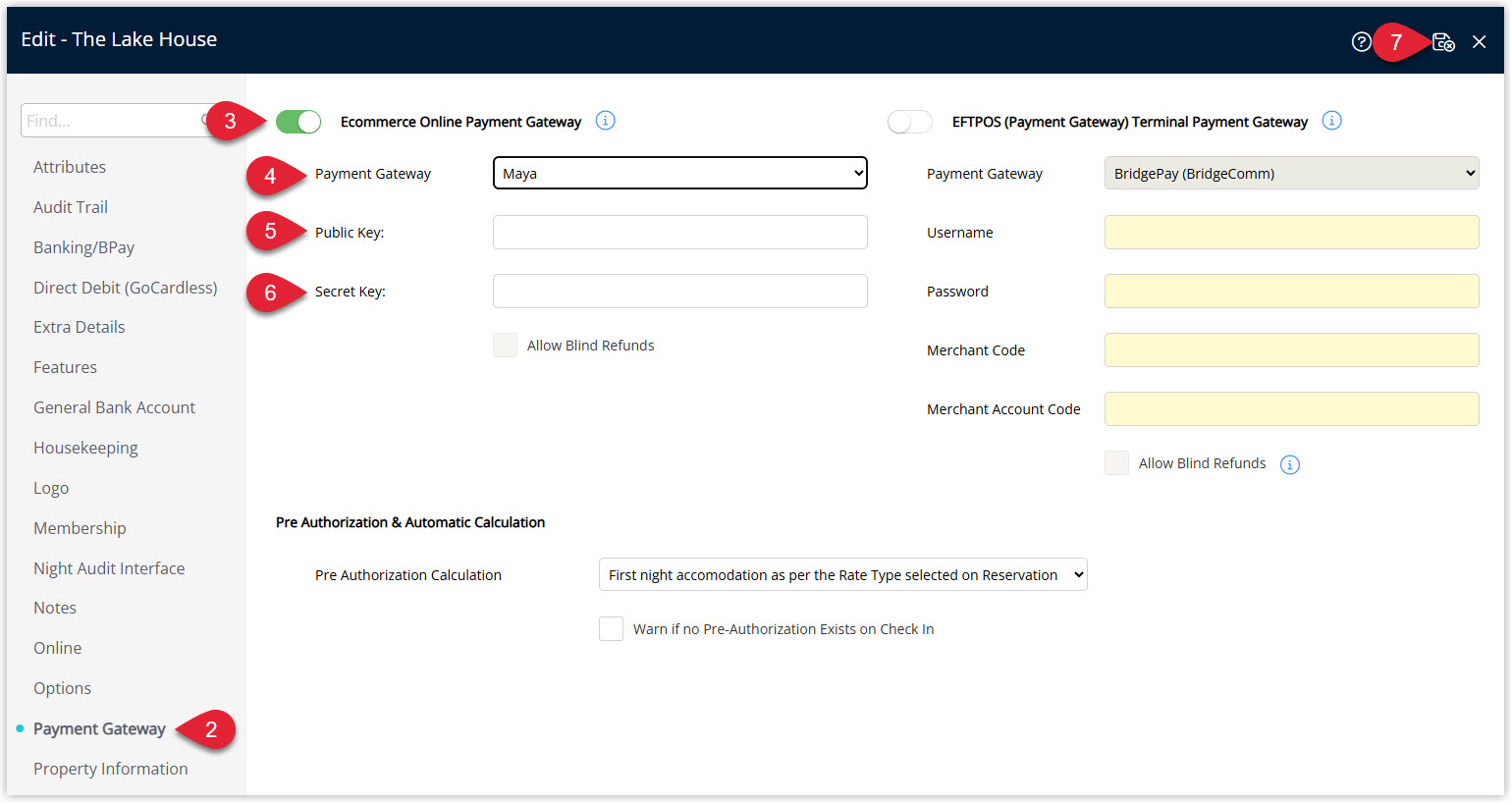
Task: Show info for Ecommerce Online Payment Gateway
Action: (x=606, y=121)
